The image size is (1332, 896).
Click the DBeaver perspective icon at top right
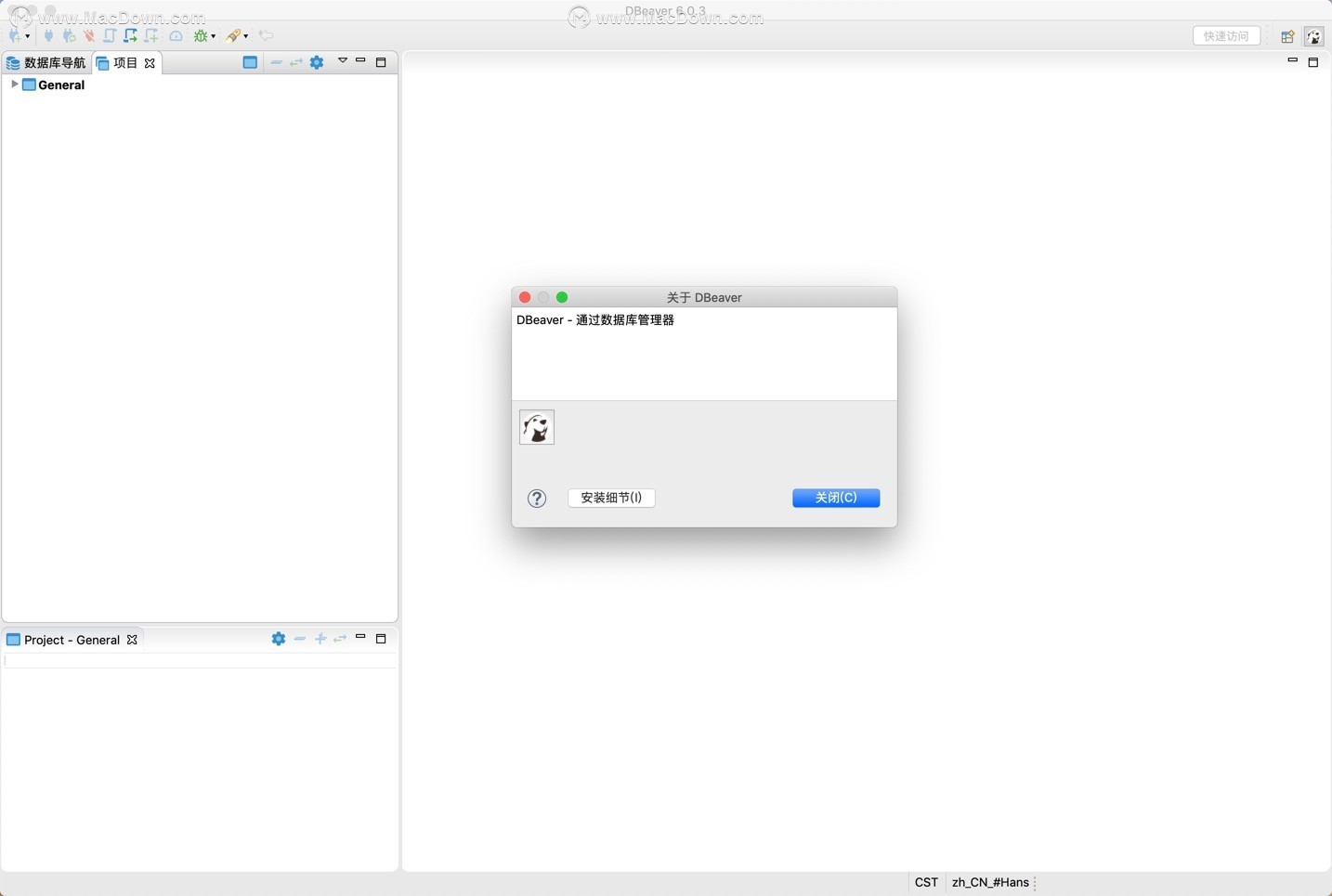1313,36
